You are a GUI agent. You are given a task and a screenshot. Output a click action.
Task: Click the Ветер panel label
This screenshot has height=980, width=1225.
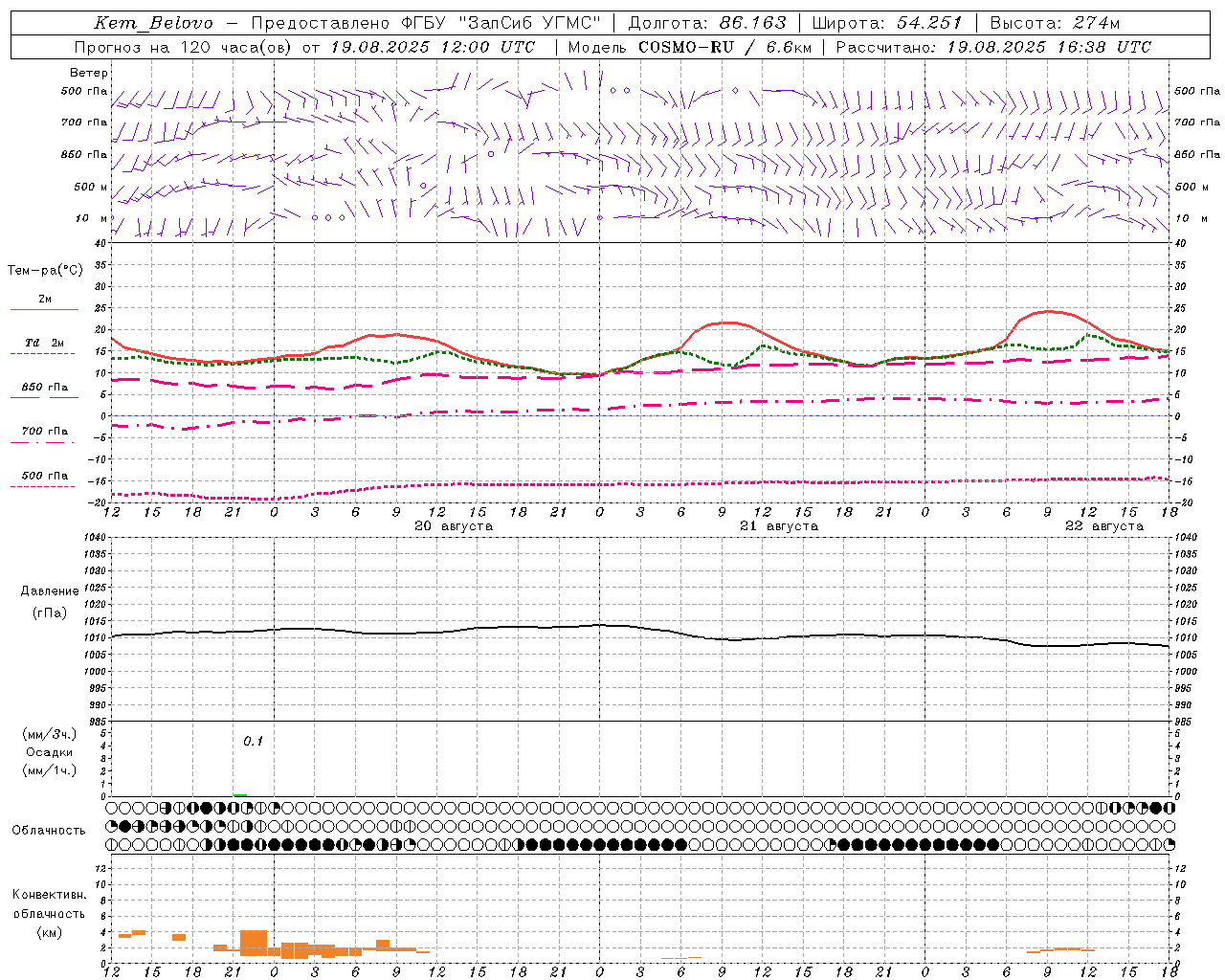pos(89,73)
